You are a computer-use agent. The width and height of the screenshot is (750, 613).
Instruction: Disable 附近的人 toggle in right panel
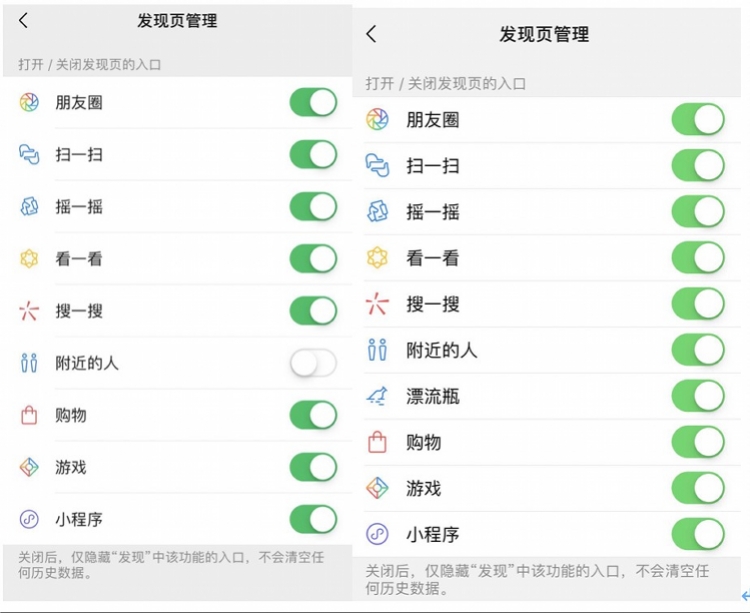click(698, 350)
